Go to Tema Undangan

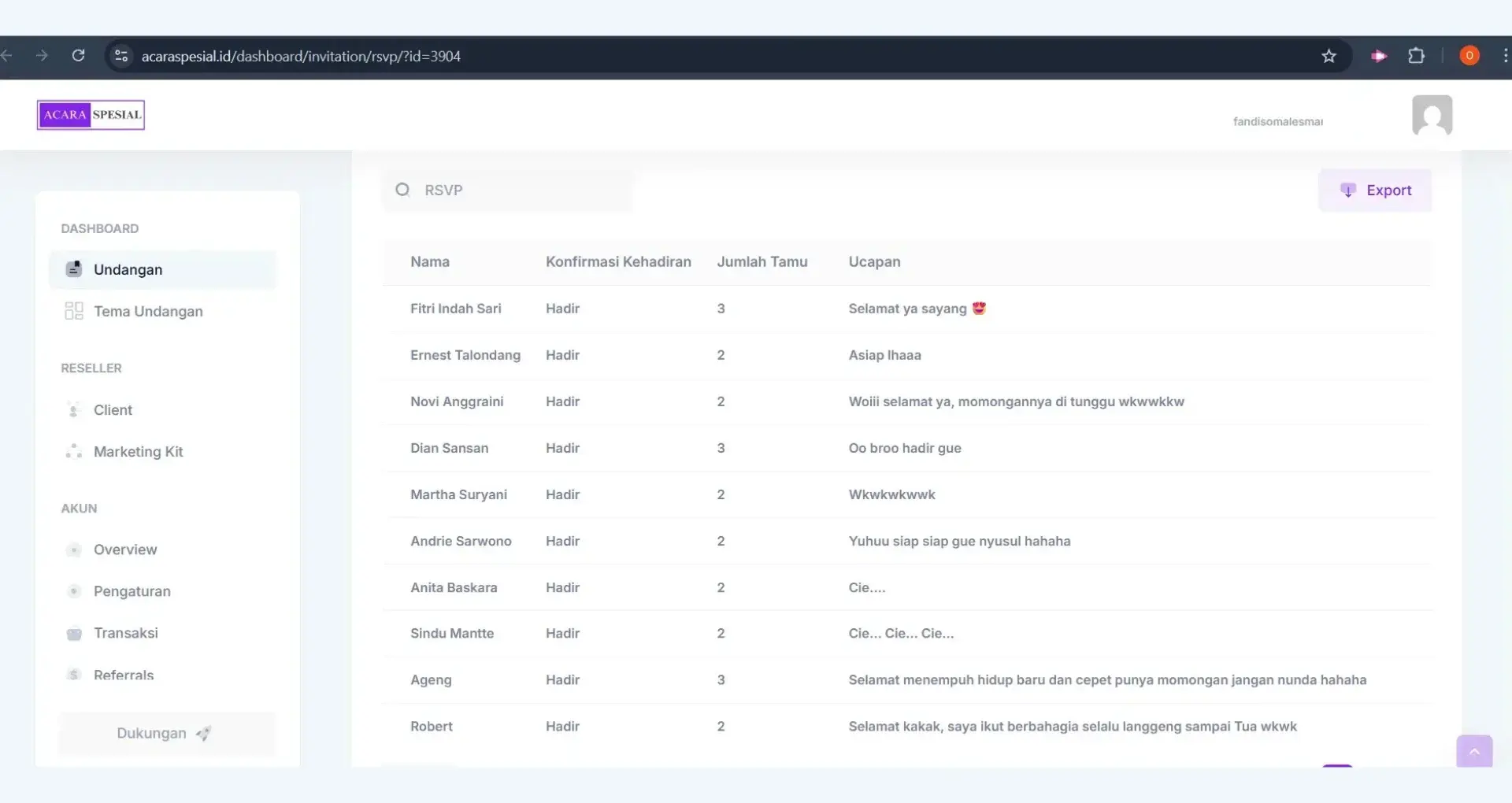(x=148, y=311)
